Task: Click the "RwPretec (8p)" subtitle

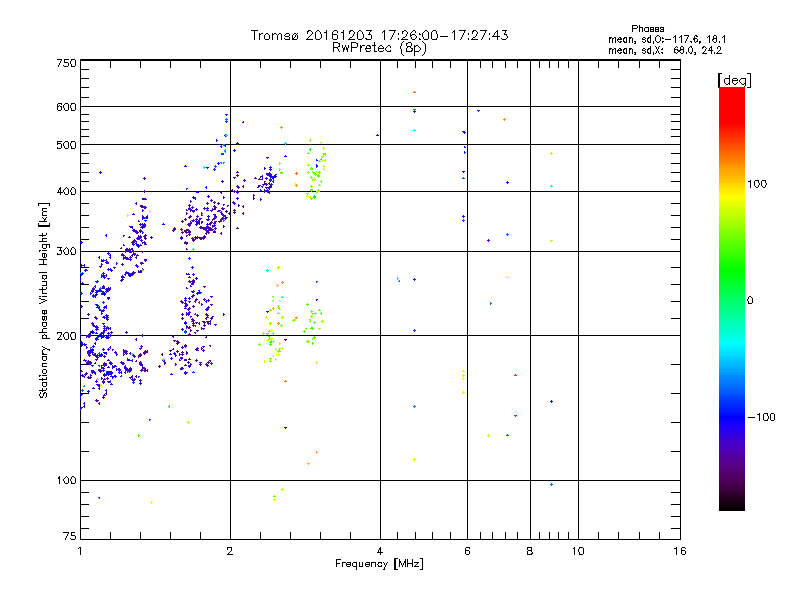Action: click(379, 48)
